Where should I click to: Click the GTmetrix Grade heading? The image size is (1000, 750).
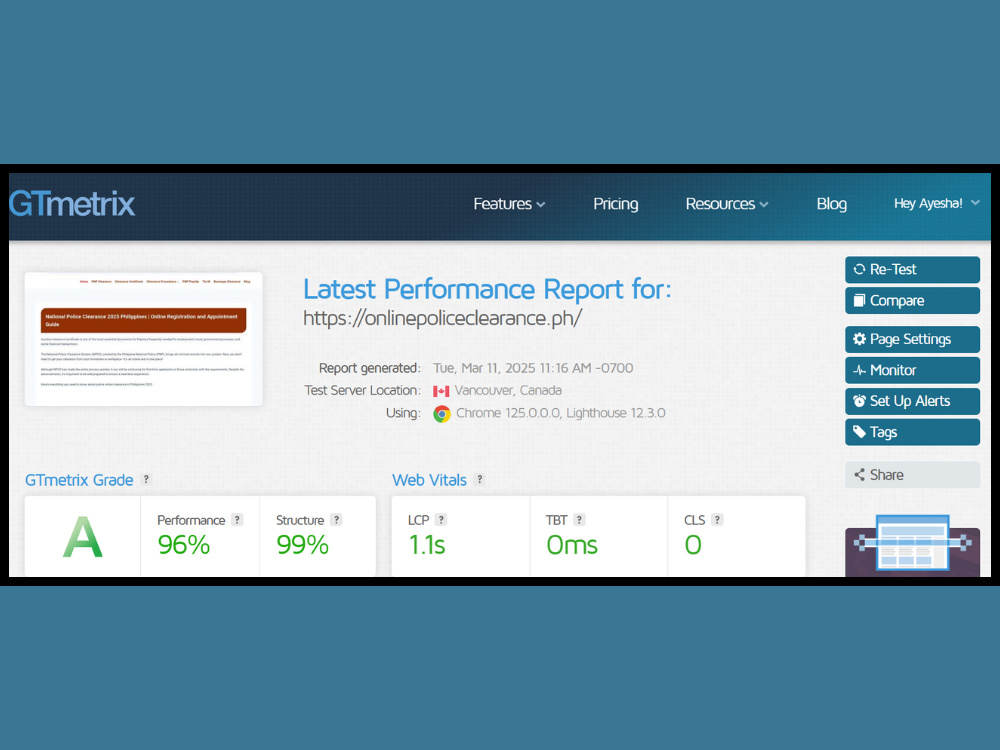point(79,480)
